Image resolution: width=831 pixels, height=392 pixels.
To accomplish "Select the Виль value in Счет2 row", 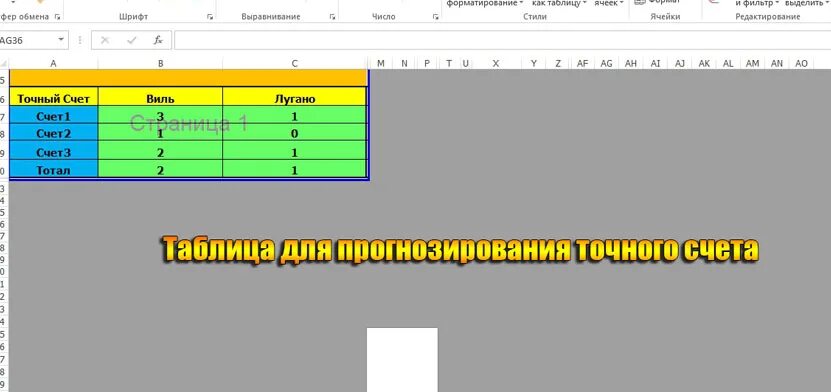I will click(161, 132).
